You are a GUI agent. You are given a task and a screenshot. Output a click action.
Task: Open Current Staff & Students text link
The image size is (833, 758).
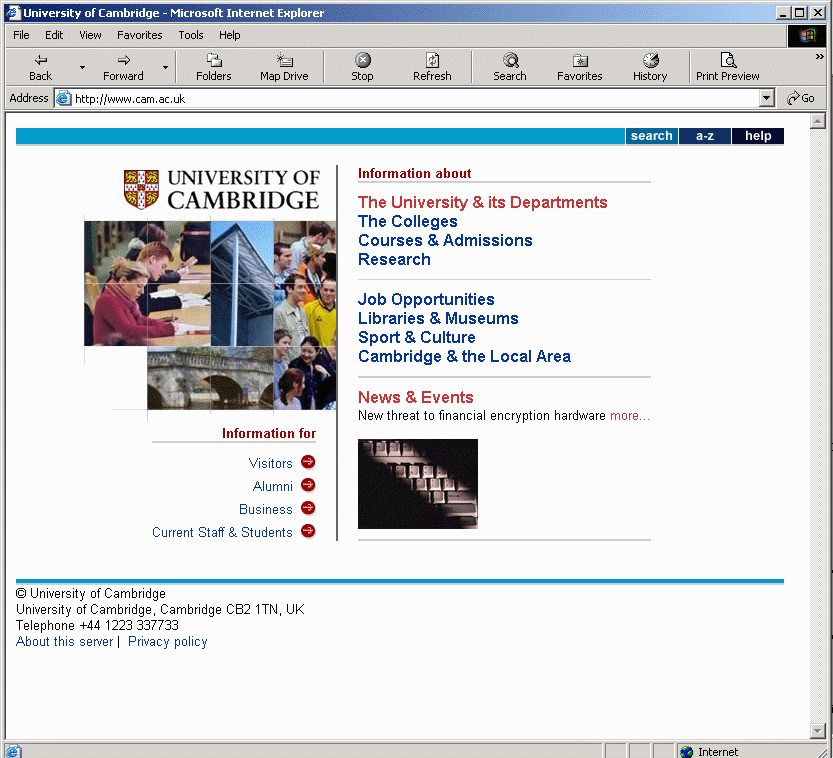(222, 532)
